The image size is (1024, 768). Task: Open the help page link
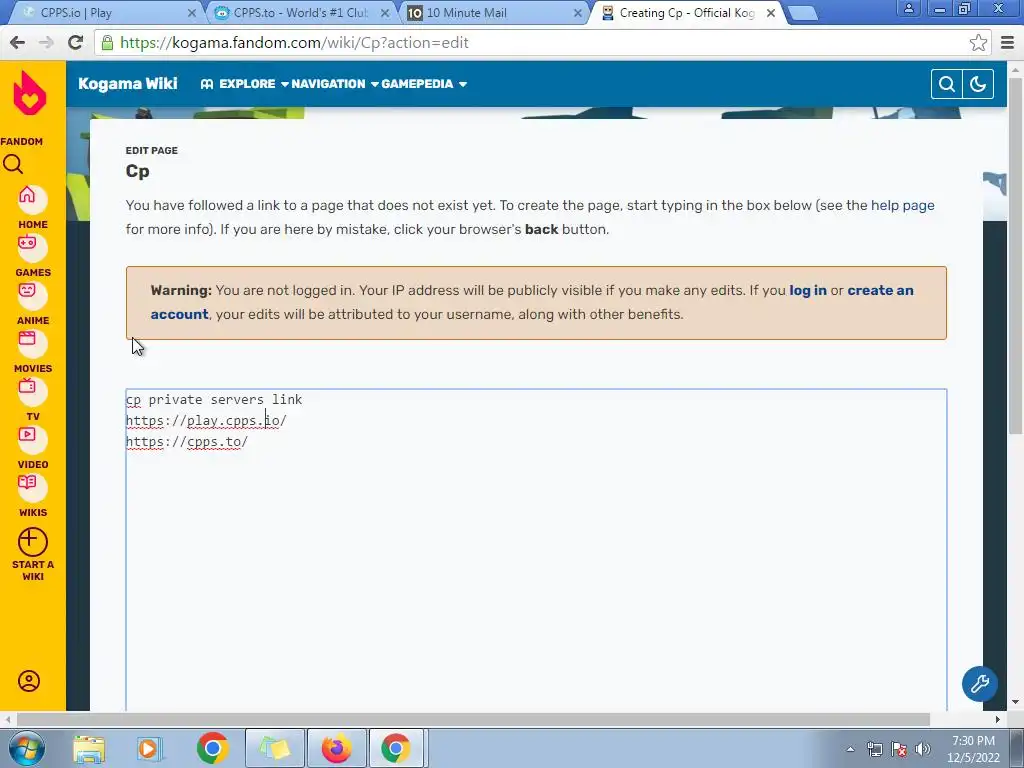coord(903,205)
